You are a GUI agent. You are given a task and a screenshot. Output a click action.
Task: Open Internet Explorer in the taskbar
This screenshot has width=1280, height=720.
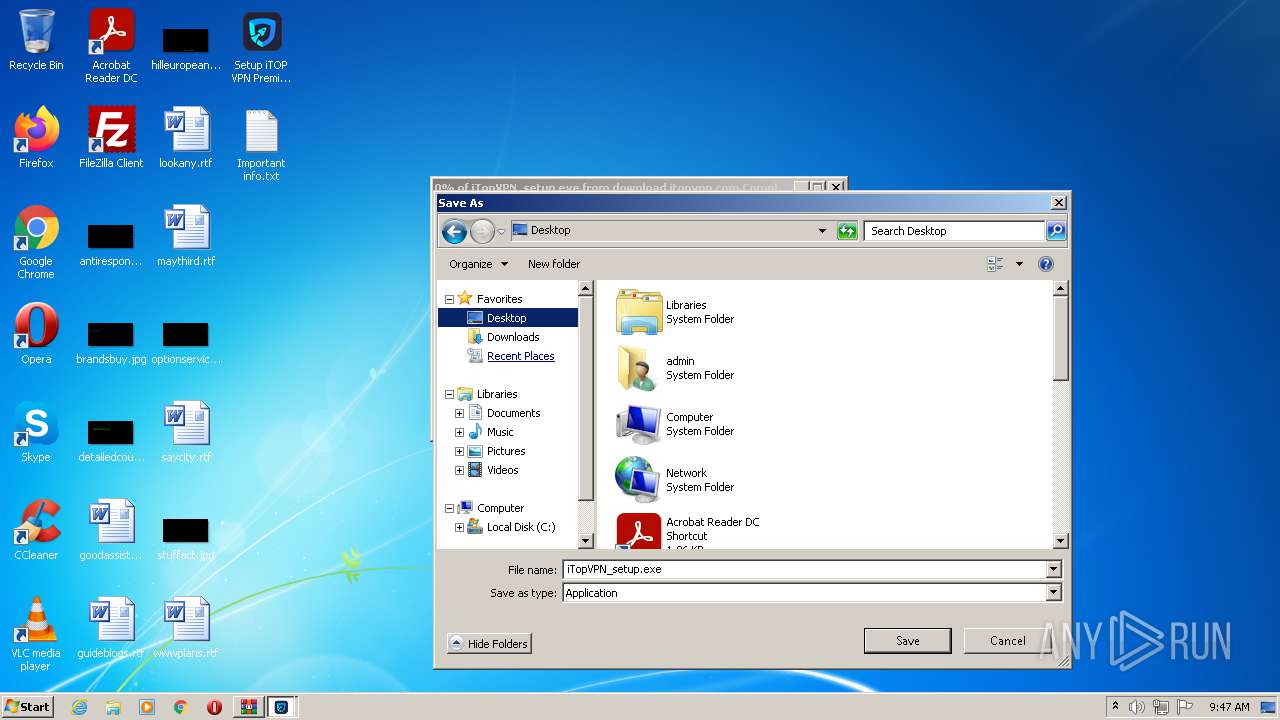click(x=79, y=707)
